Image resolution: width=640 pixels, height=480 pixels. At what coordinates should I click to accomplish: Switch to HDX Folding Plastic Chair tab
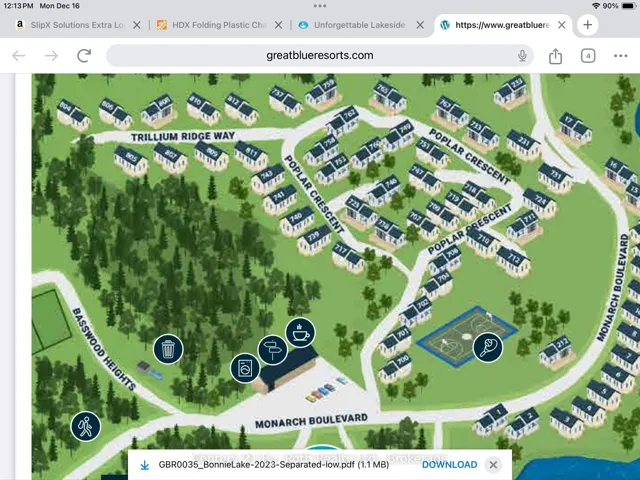click(x=215, y=25)
